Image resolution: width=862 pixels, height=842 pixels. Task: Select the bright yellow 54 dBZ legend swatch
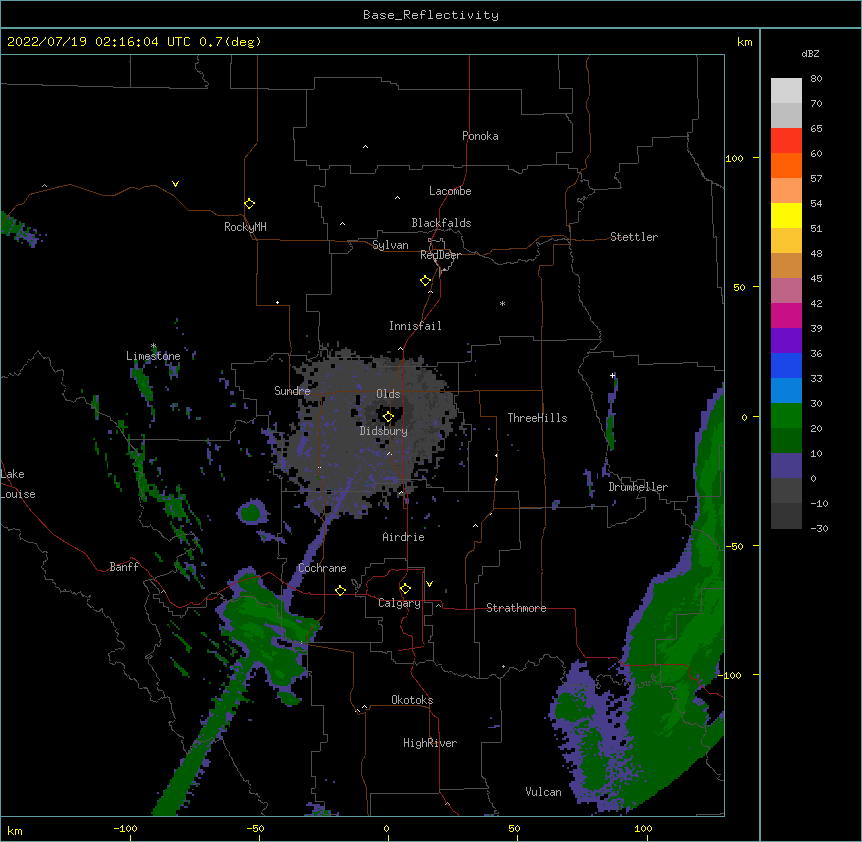pos(786,215)
